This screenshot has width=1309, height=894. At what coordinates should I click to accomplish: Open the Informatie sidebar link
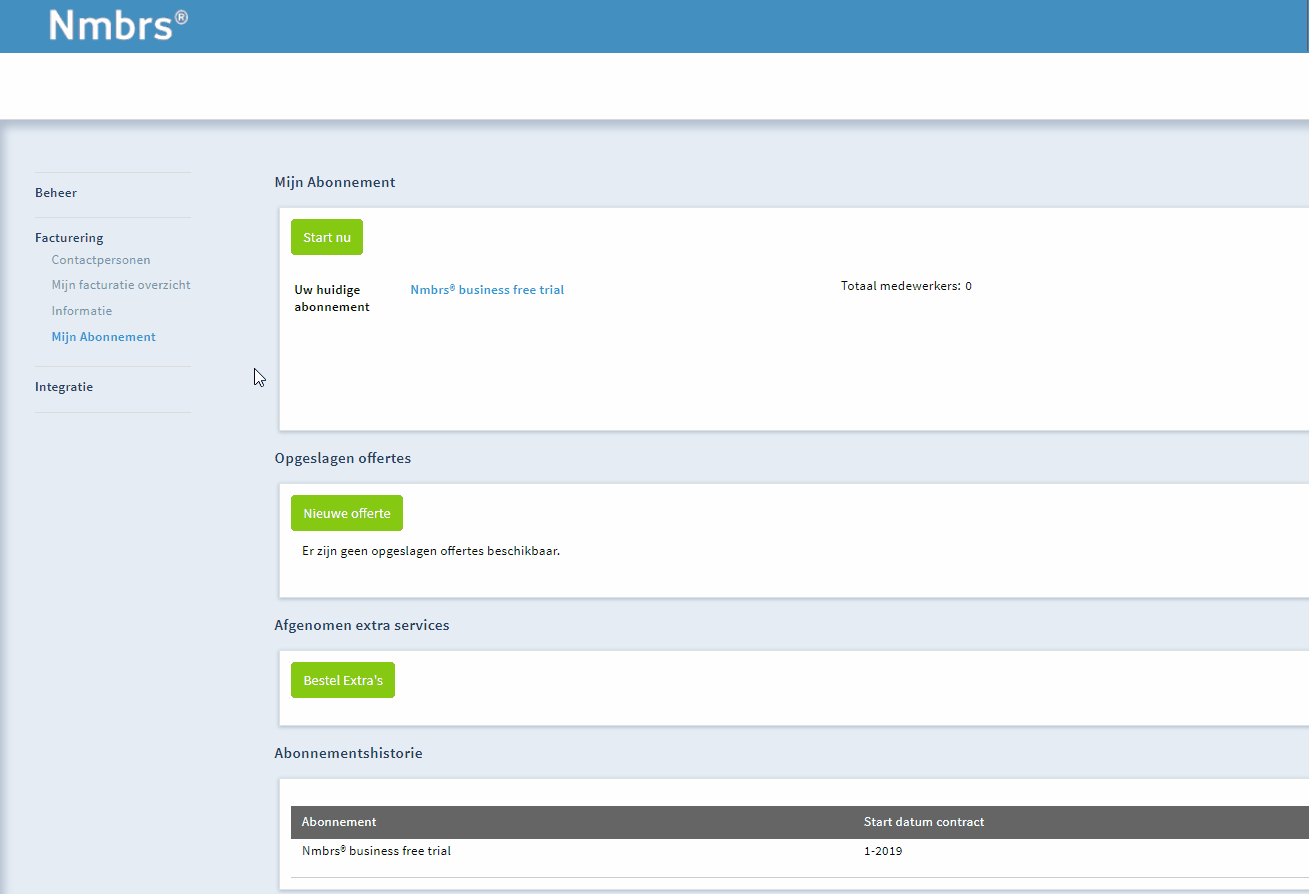click(x=82, y=311)
